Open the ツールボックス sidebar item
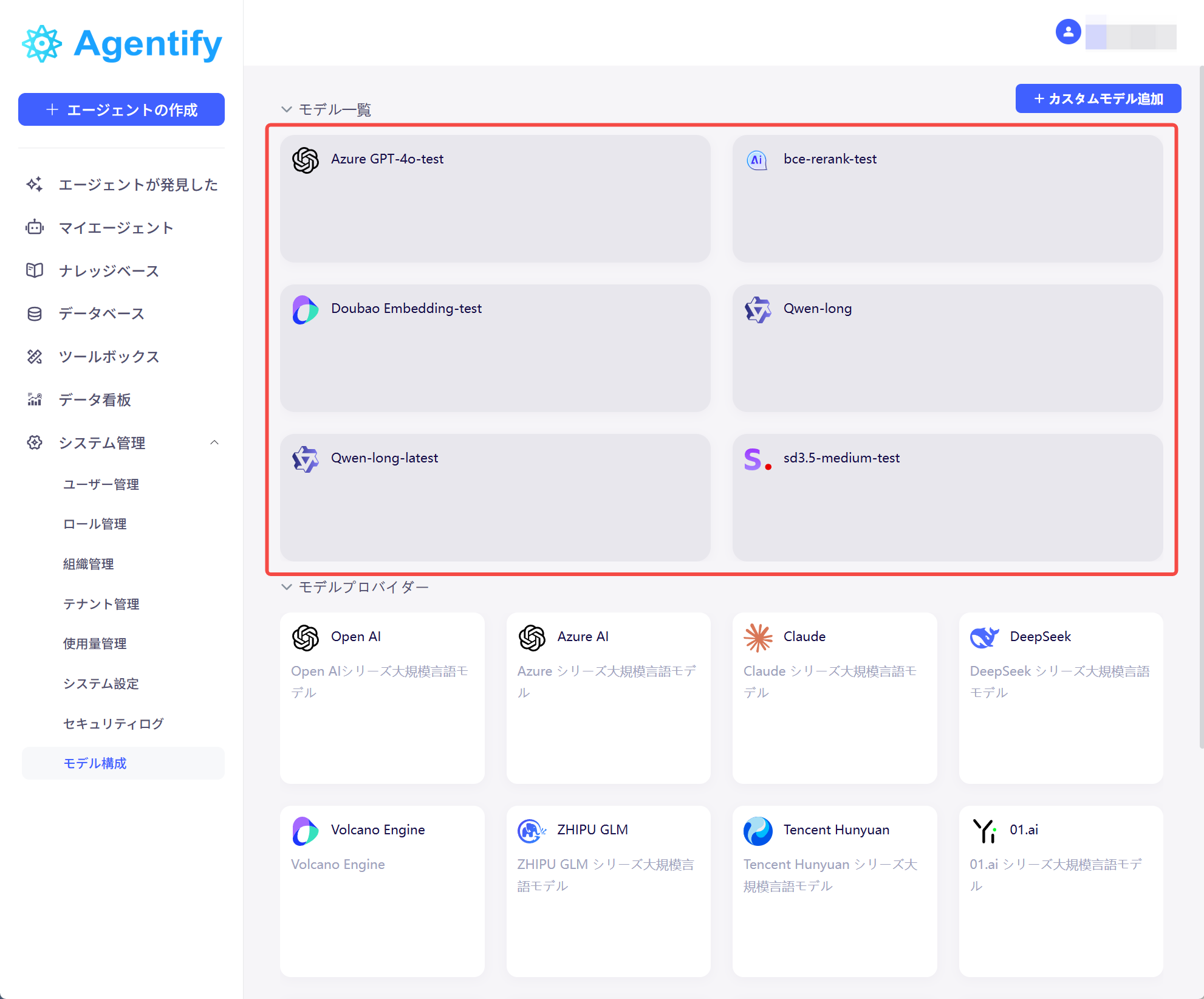 109,357
